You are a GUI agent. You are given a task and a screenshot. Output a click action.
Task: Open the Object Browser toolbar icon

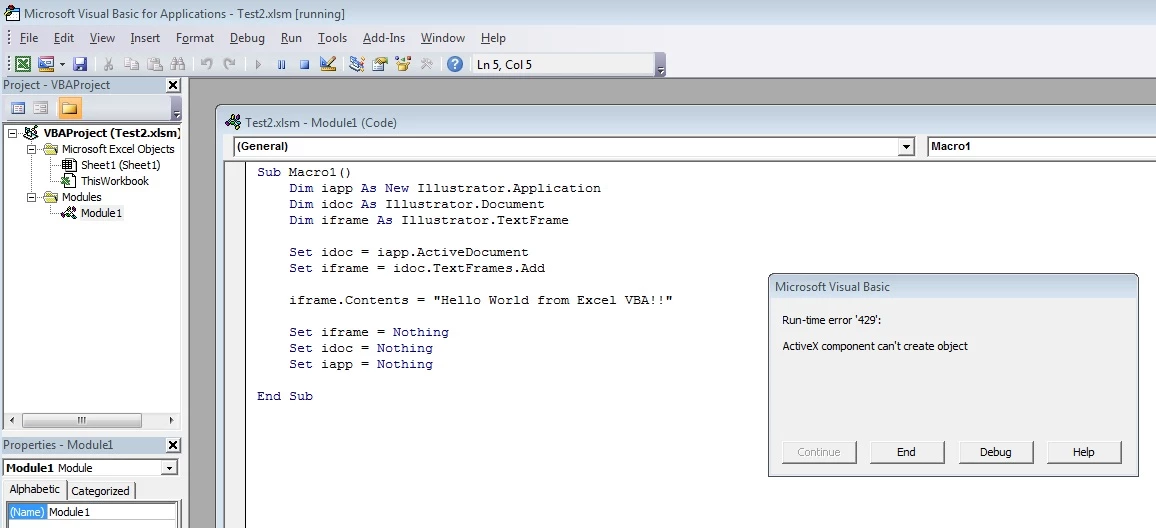pos(403,64)
